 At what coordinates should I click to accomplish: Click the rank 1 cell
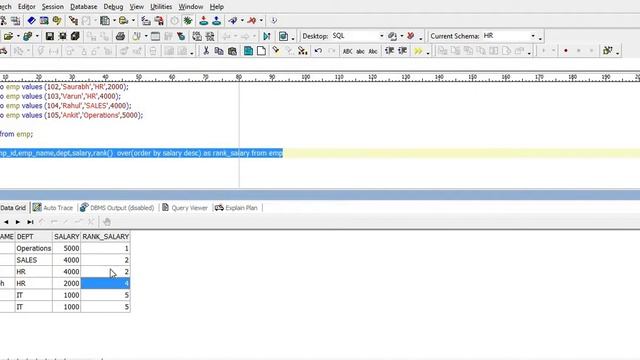[106, 248]
